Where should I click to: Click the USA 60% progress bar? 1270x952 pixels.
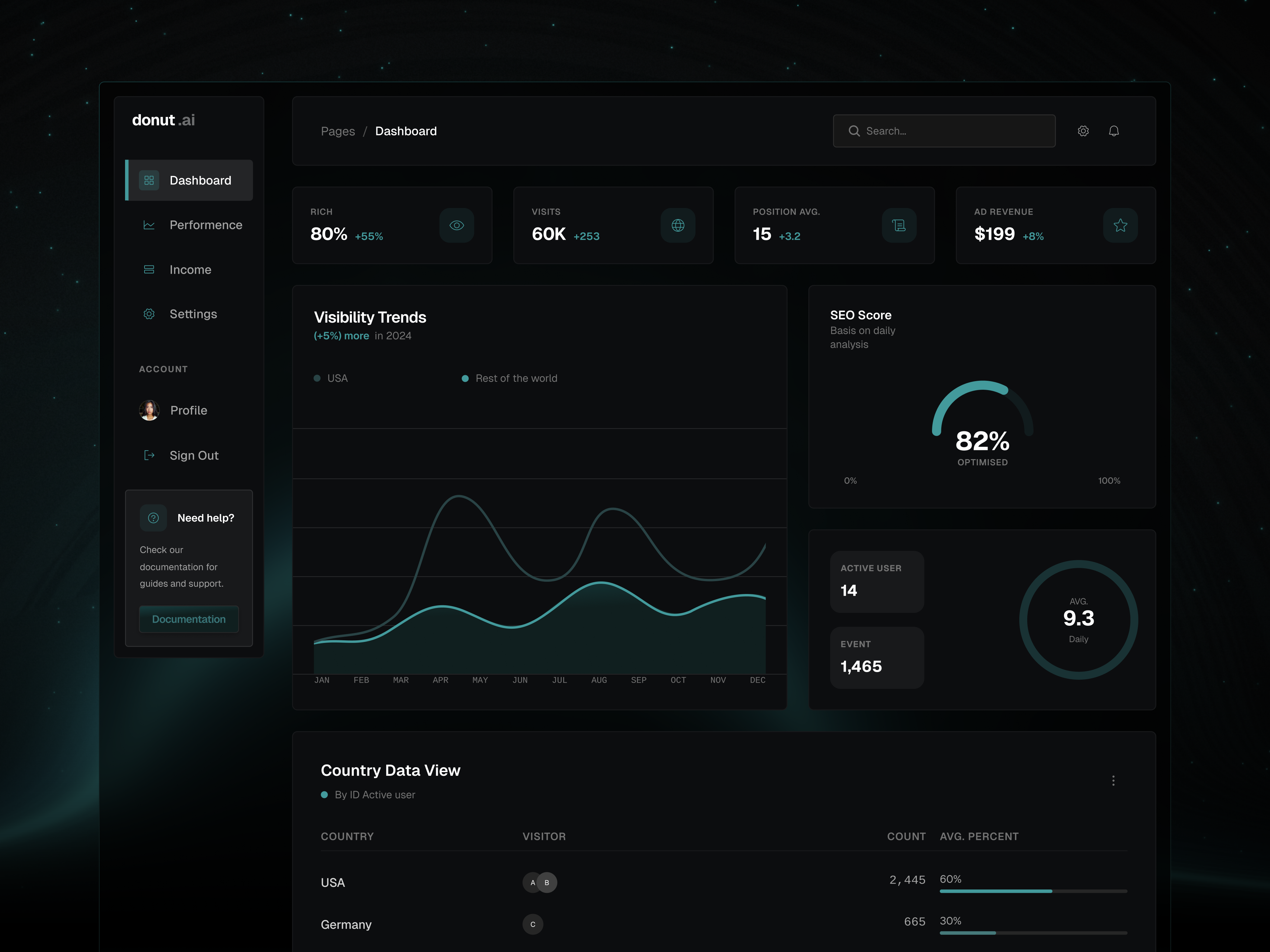coord(1034,891)
